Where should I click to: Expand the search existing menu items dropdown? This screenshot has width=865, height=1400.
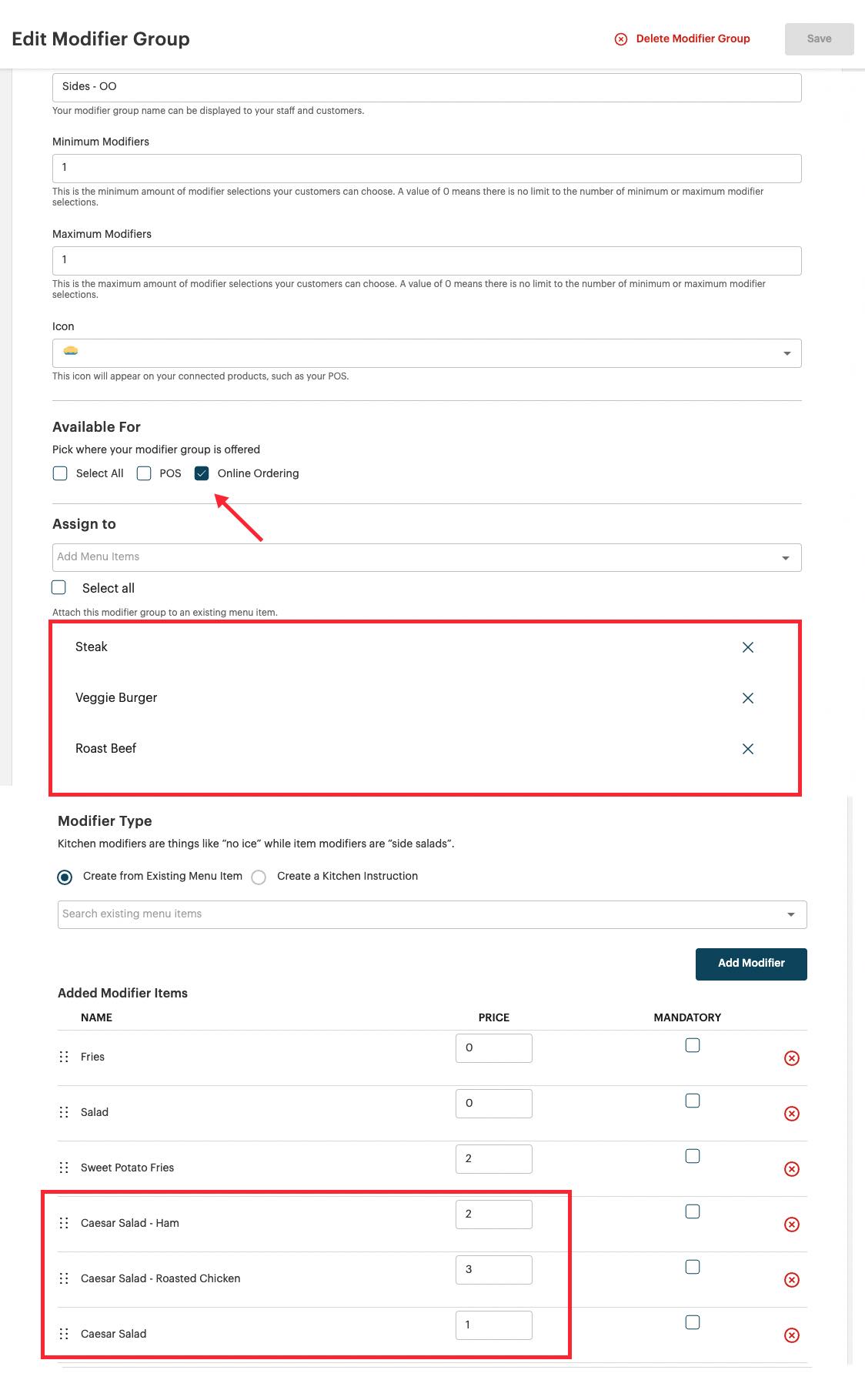[x=791, y=914]
